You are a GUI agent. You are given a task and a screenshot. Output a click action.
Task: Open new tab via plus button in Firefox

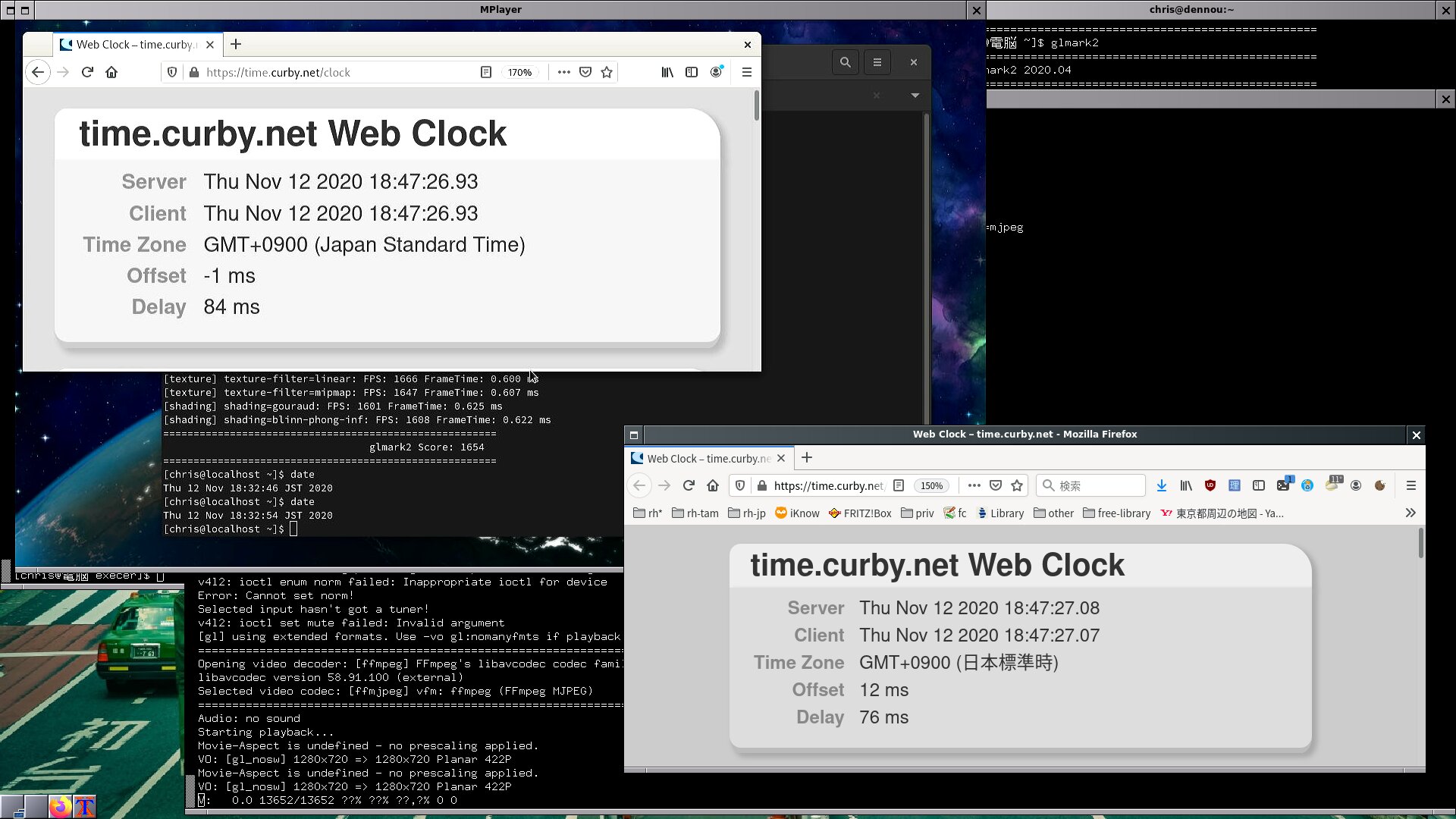(x=806, y=458)
